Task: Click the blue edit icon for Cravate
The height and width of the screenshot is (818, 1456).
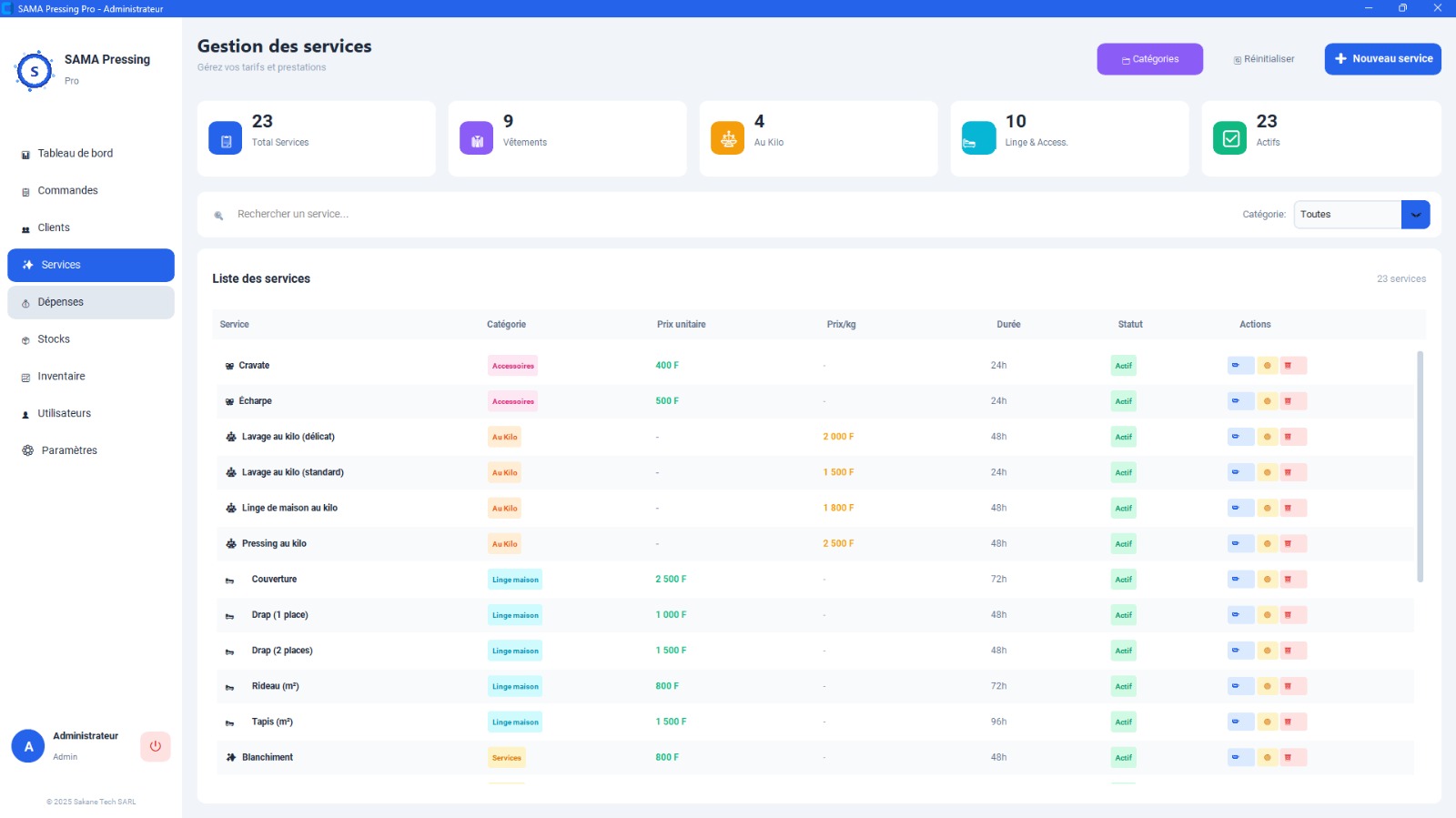Action: (1240, 366)
